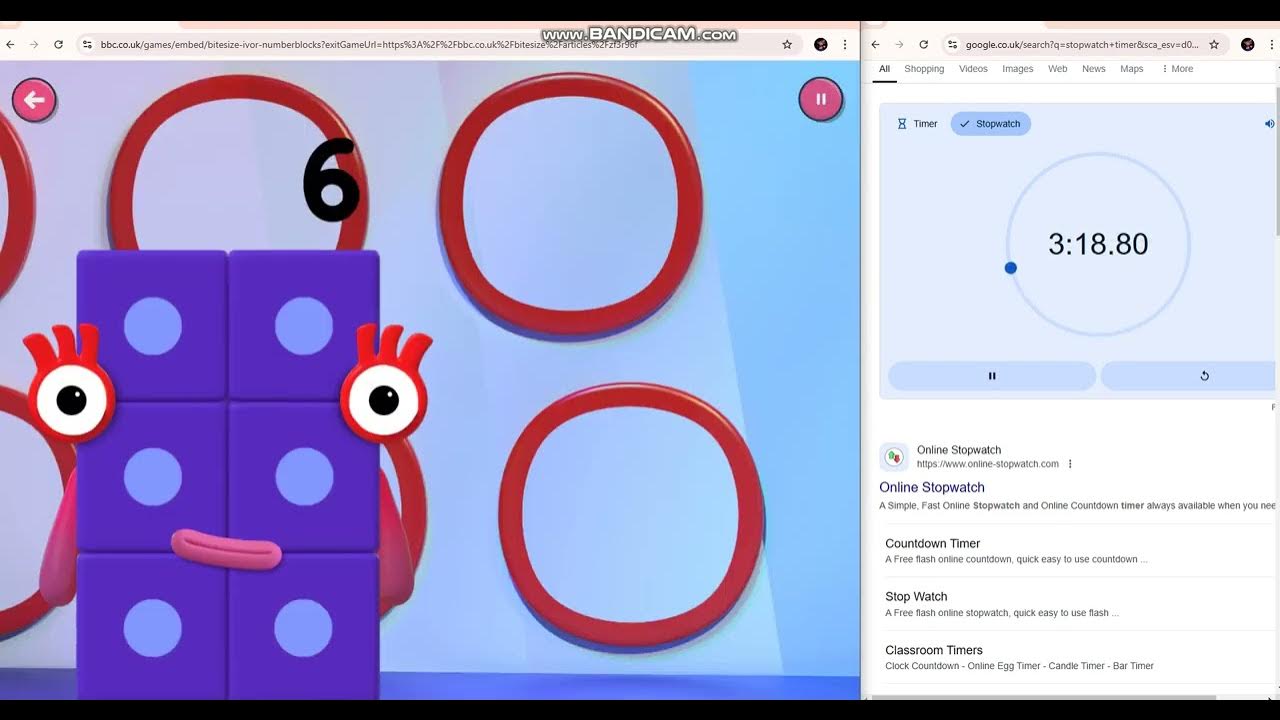Bookmark the BBC game page with the star
This screenshot has height=720, width=1280.
click(x=787, y=45)
